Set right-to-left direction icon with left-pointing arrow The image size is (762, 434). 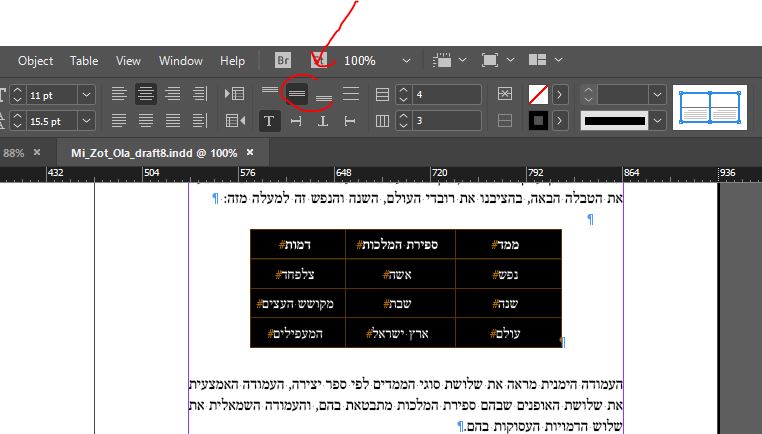pos(235,121)
